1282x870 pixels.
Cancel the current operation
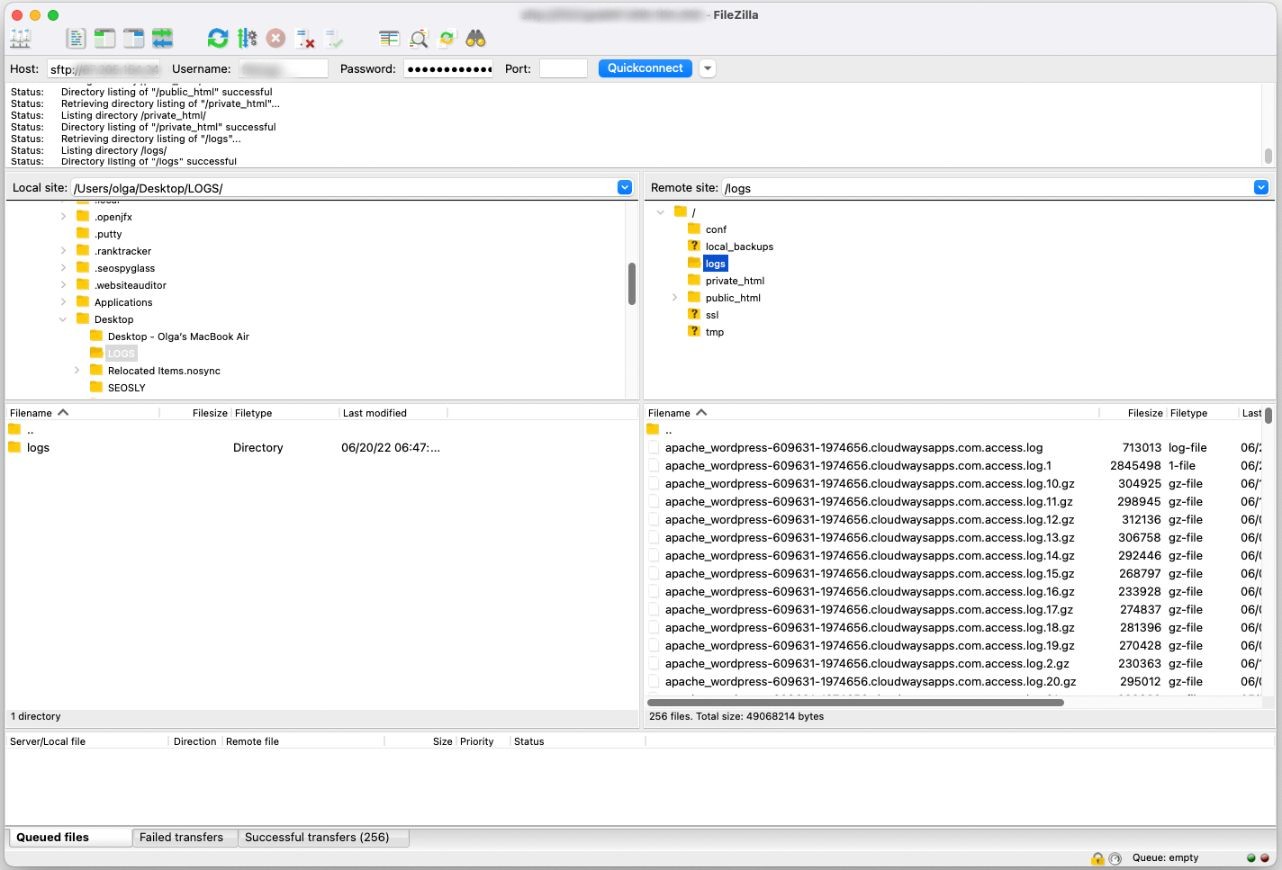tap(276, 38)
